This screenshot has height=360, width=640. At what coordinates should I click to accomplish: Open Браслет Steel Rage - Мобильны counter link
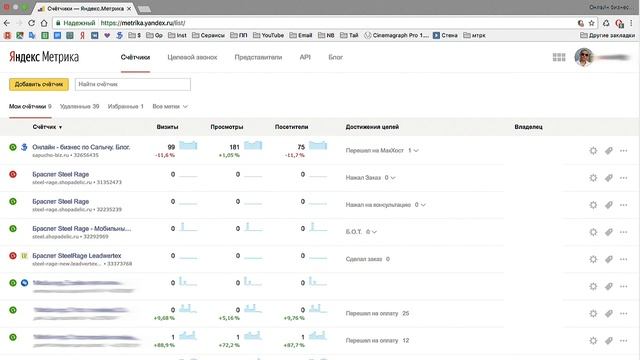(82, 229)
